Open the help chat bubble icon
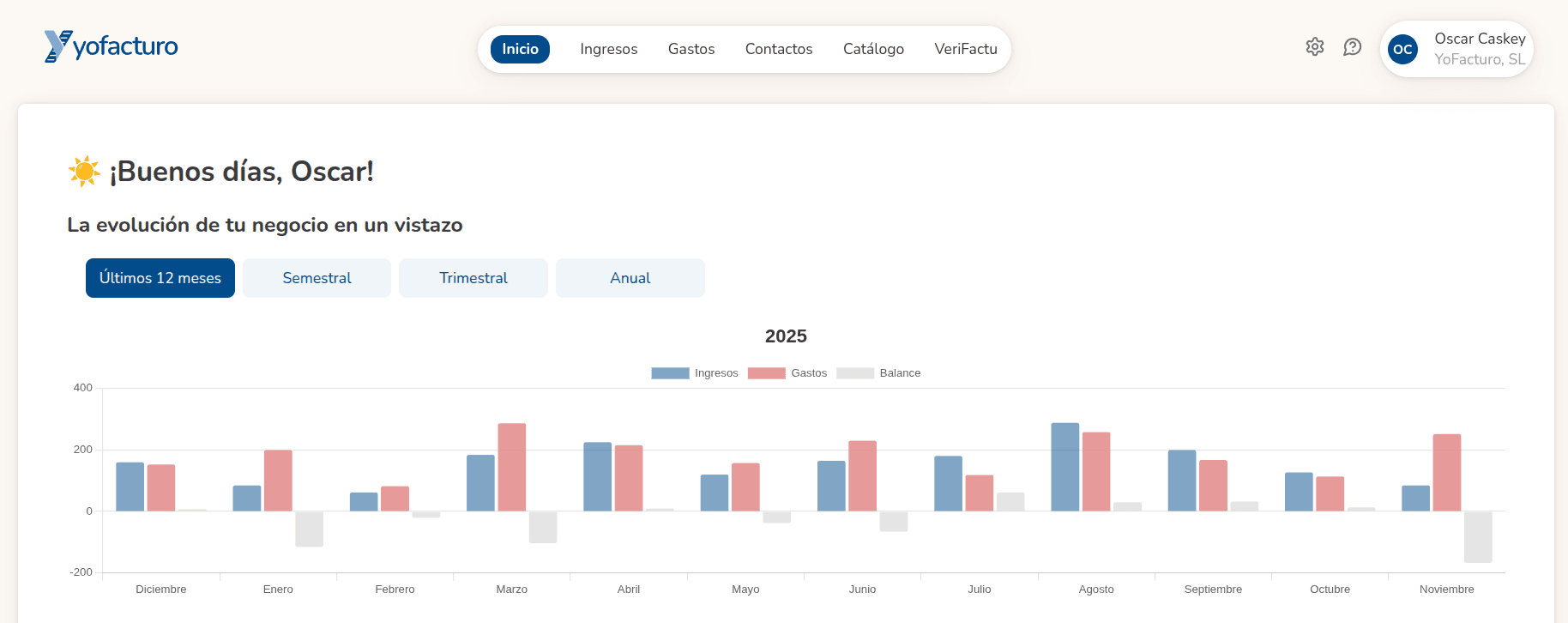 (x=1352, y=47)
